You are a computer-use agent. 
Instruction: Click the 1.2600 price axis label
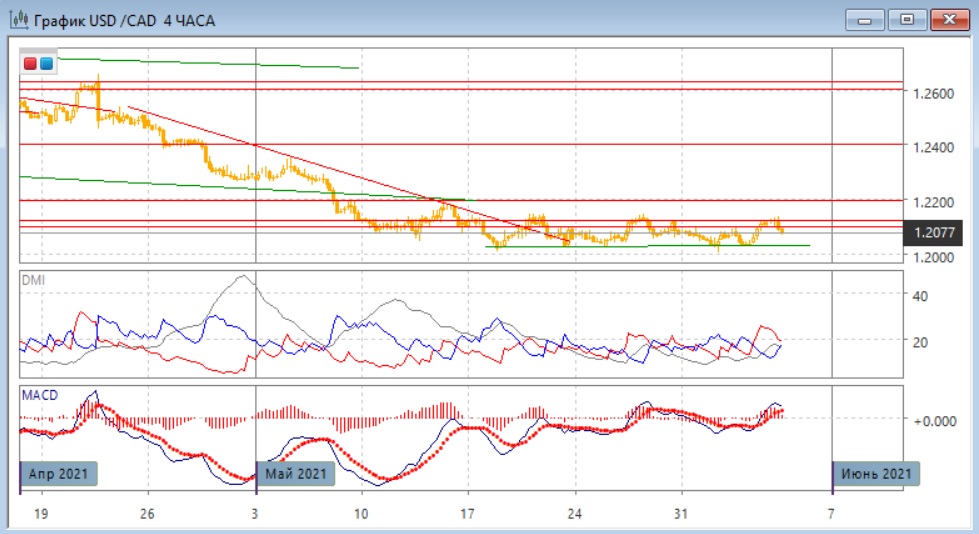934,94
